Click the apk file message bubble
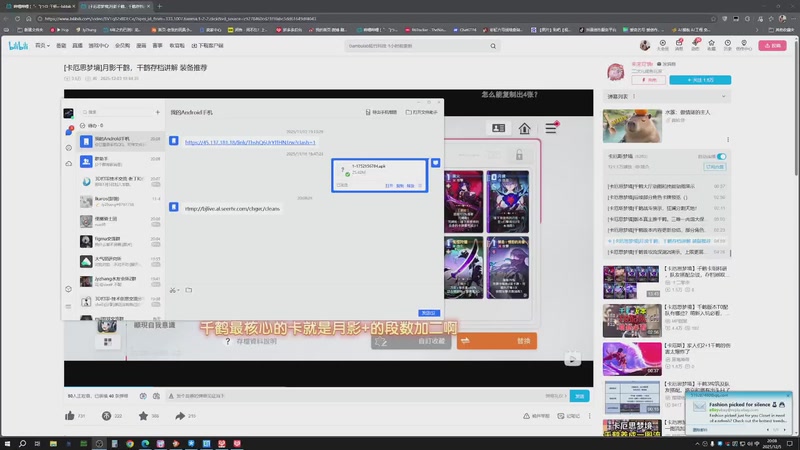Image resolution: width=800 pixels, height=450 pixels. 380,175
